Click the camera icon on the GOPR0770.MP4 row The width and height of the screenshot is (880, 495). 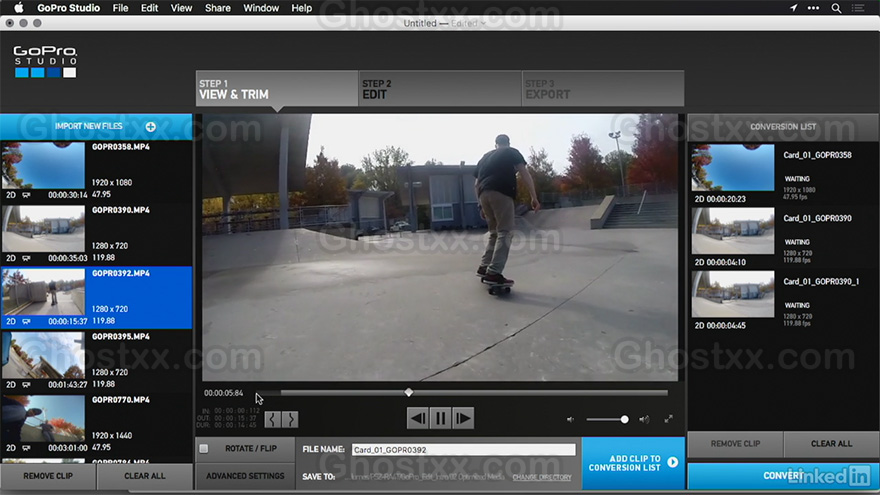pos(26,448)
